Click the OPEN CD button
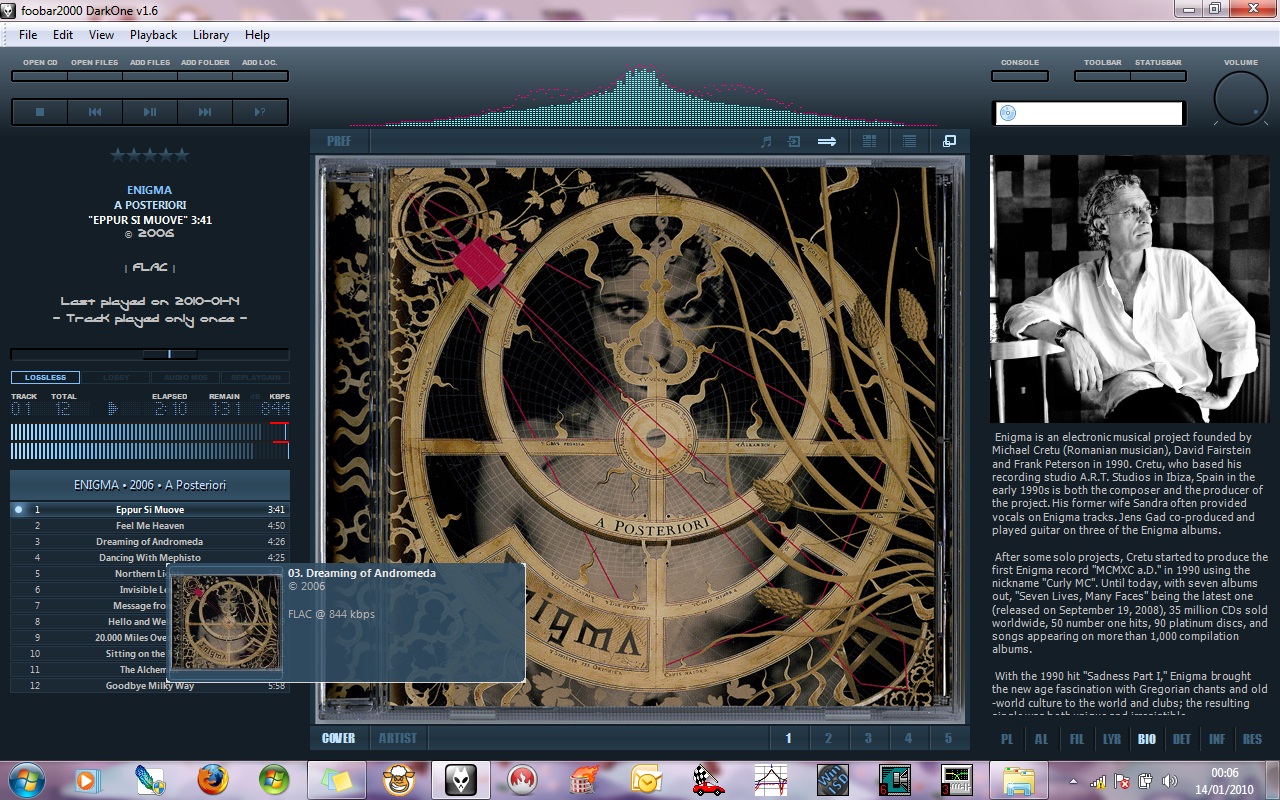 pyautogui.click(x=40, y=75)
